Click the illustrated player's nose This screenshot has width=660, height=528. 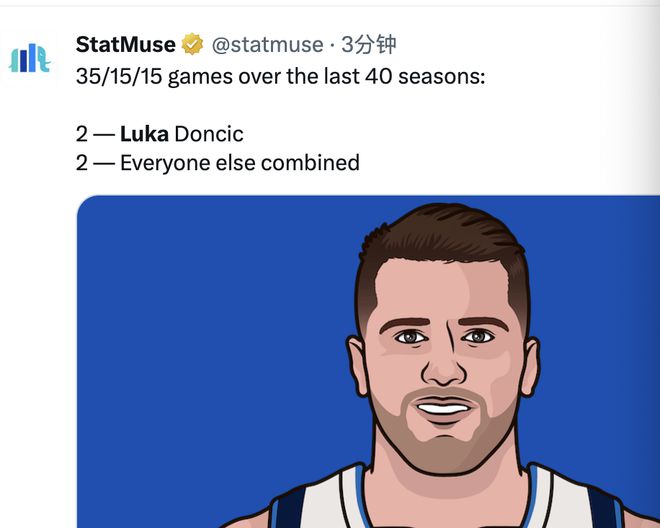click(x=442, y=367)
